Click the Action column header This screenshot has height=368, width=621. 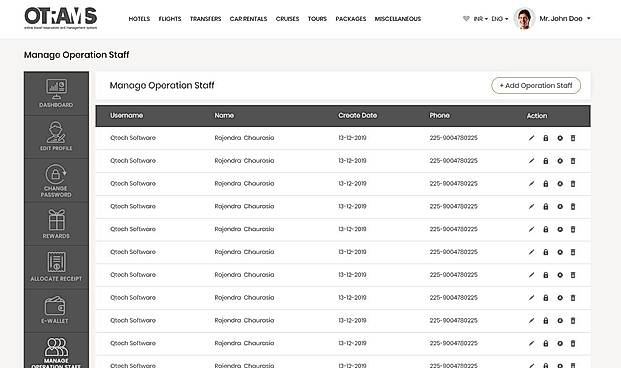(537, 116)
